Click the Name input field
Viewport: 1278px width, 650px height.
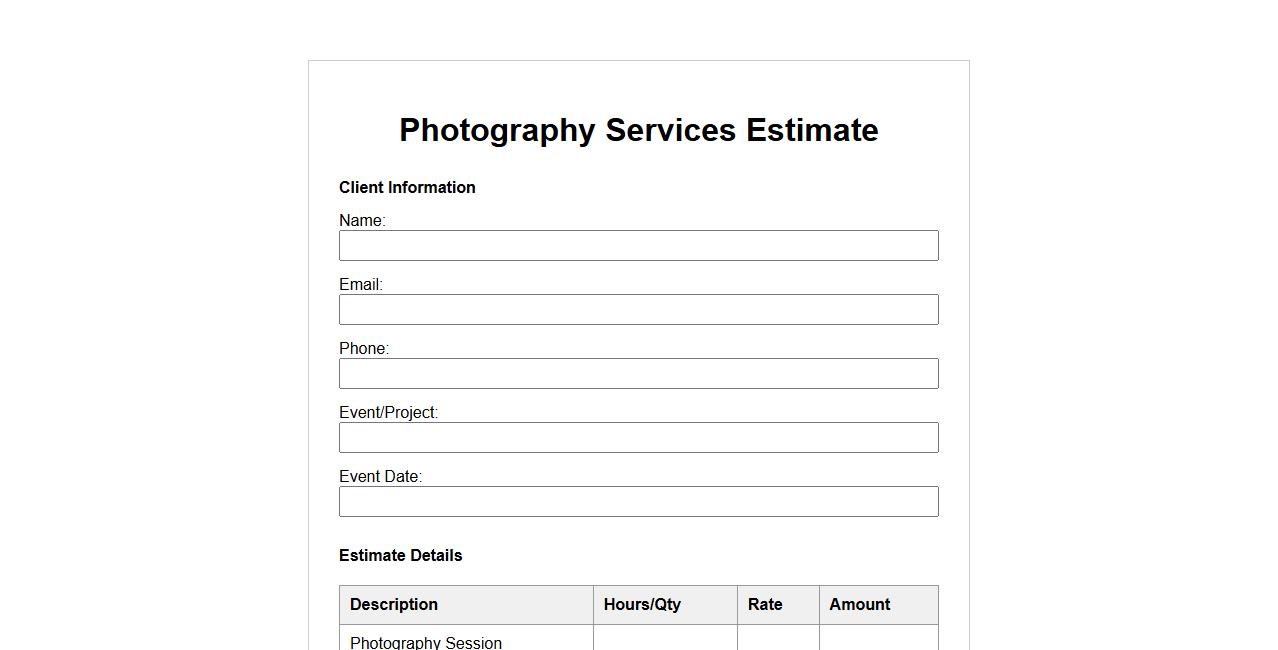click(x=638, y=246)
